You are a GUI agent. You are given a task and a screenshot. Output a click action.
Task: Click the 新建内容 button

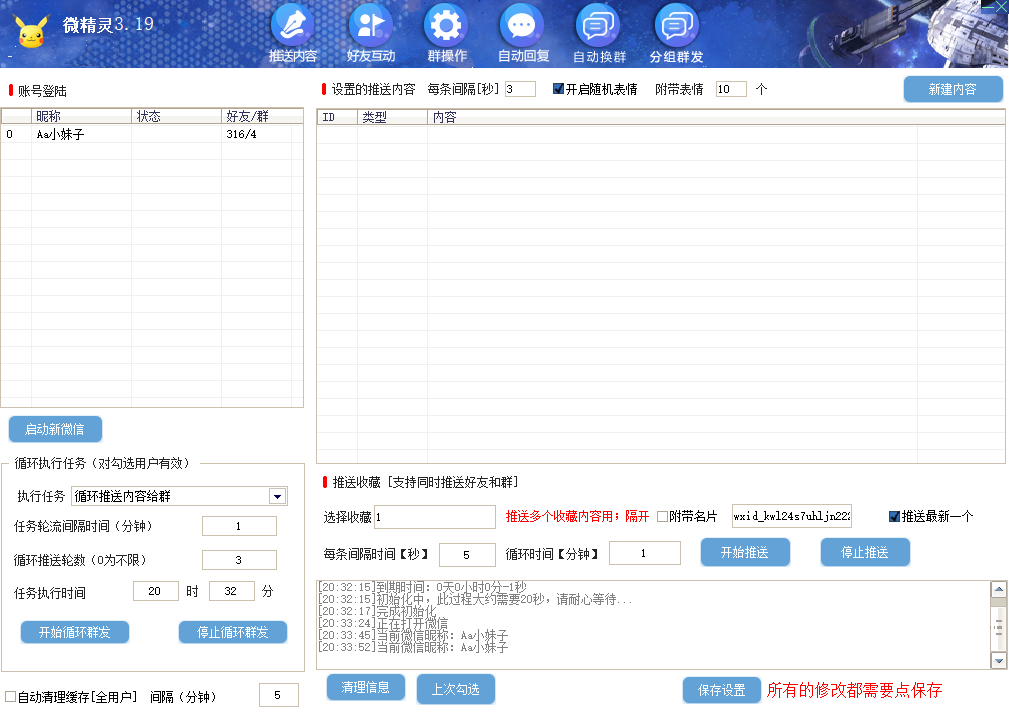(951, 89)
